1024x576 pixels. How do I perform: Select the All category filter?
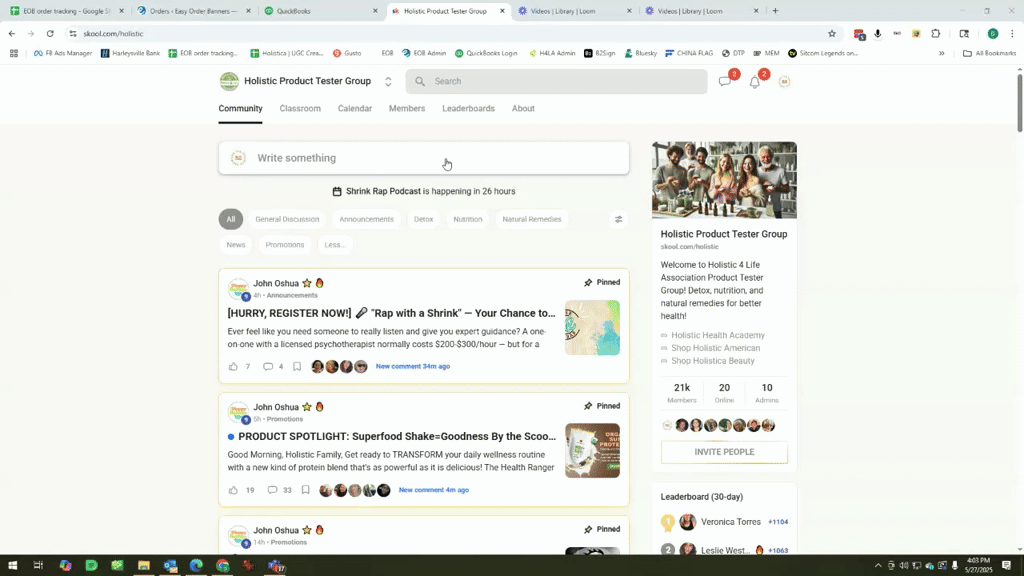point(231,219)
